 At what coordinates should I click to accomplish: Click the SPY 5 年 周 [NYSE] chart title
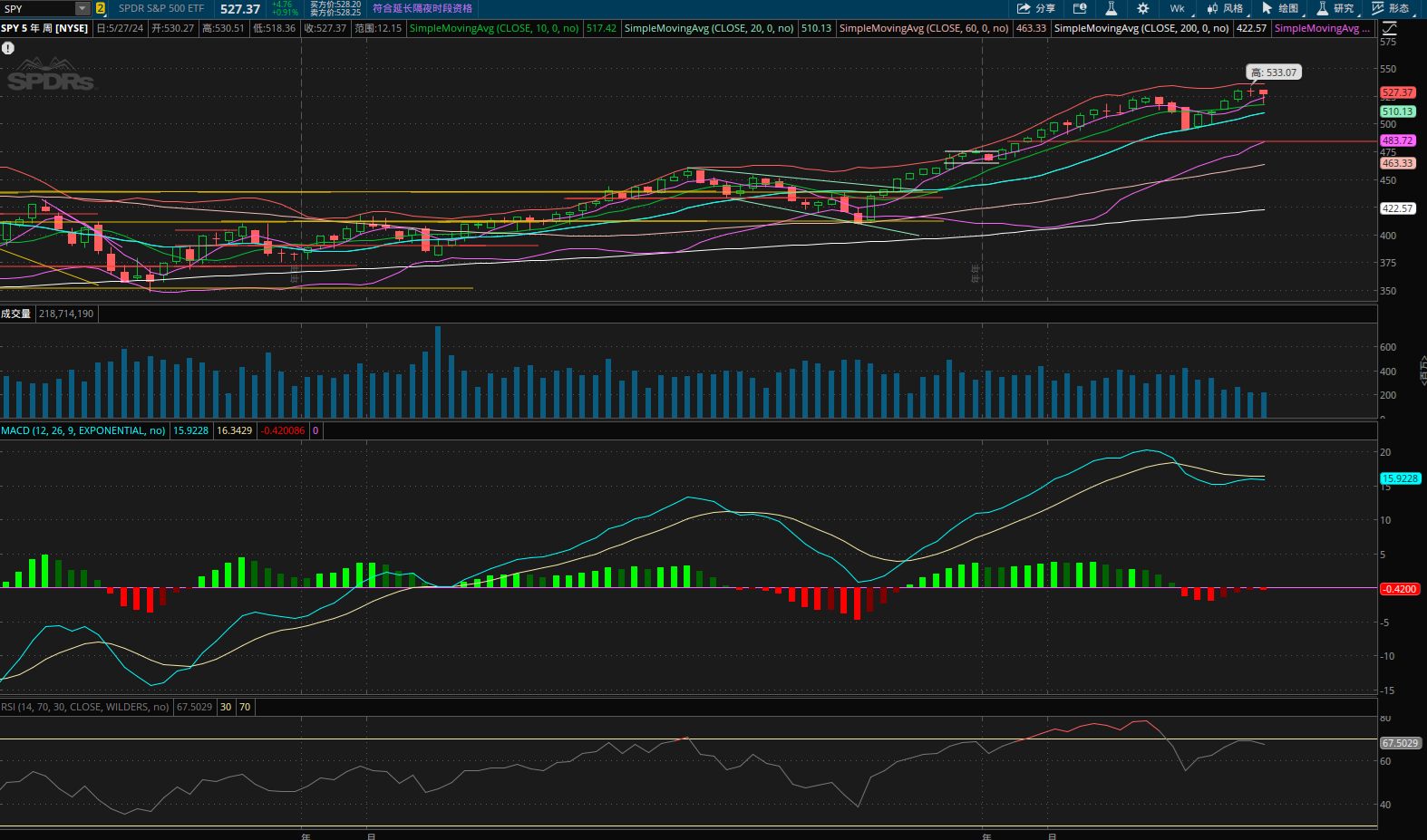click(44, 28)
